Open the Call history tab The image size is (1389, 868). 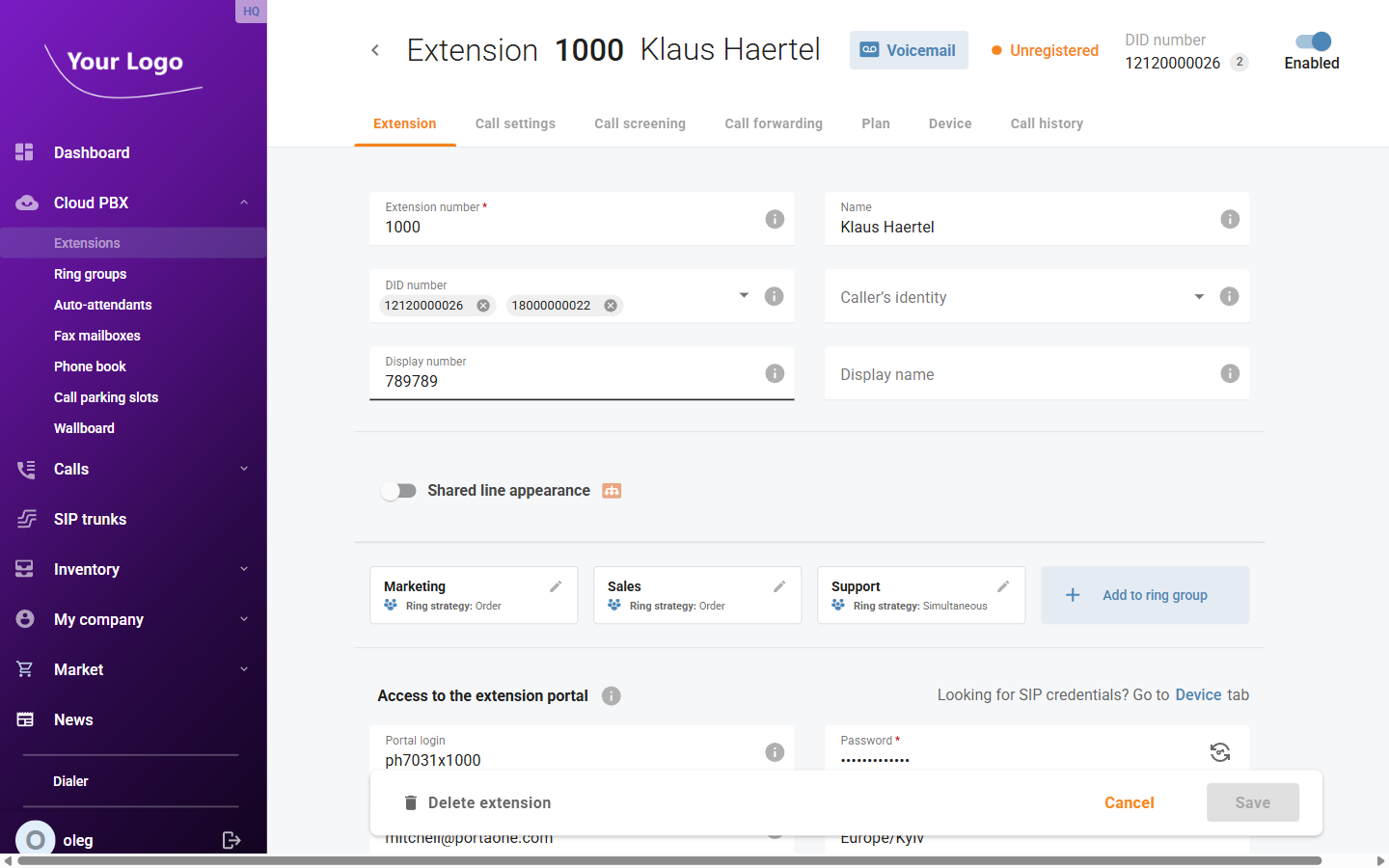click(1047, 123)
